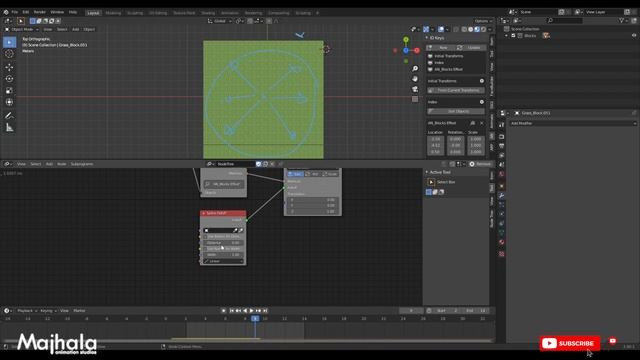Open the Playback dropdown in timeline
The height and width of the screenshot is (360, 640).
(26, 311)
